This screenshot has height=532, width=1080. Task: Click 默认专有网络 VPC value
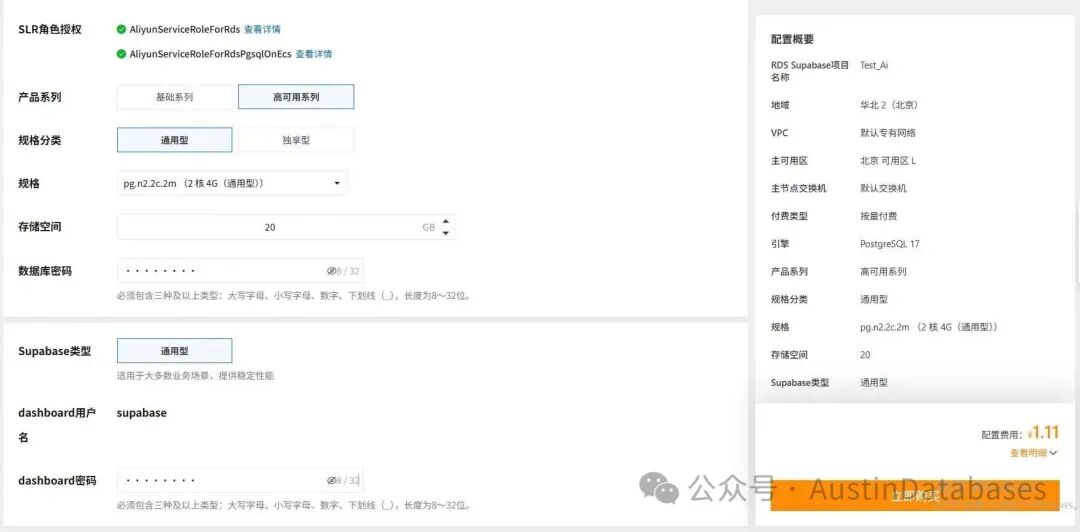point(887,133)
